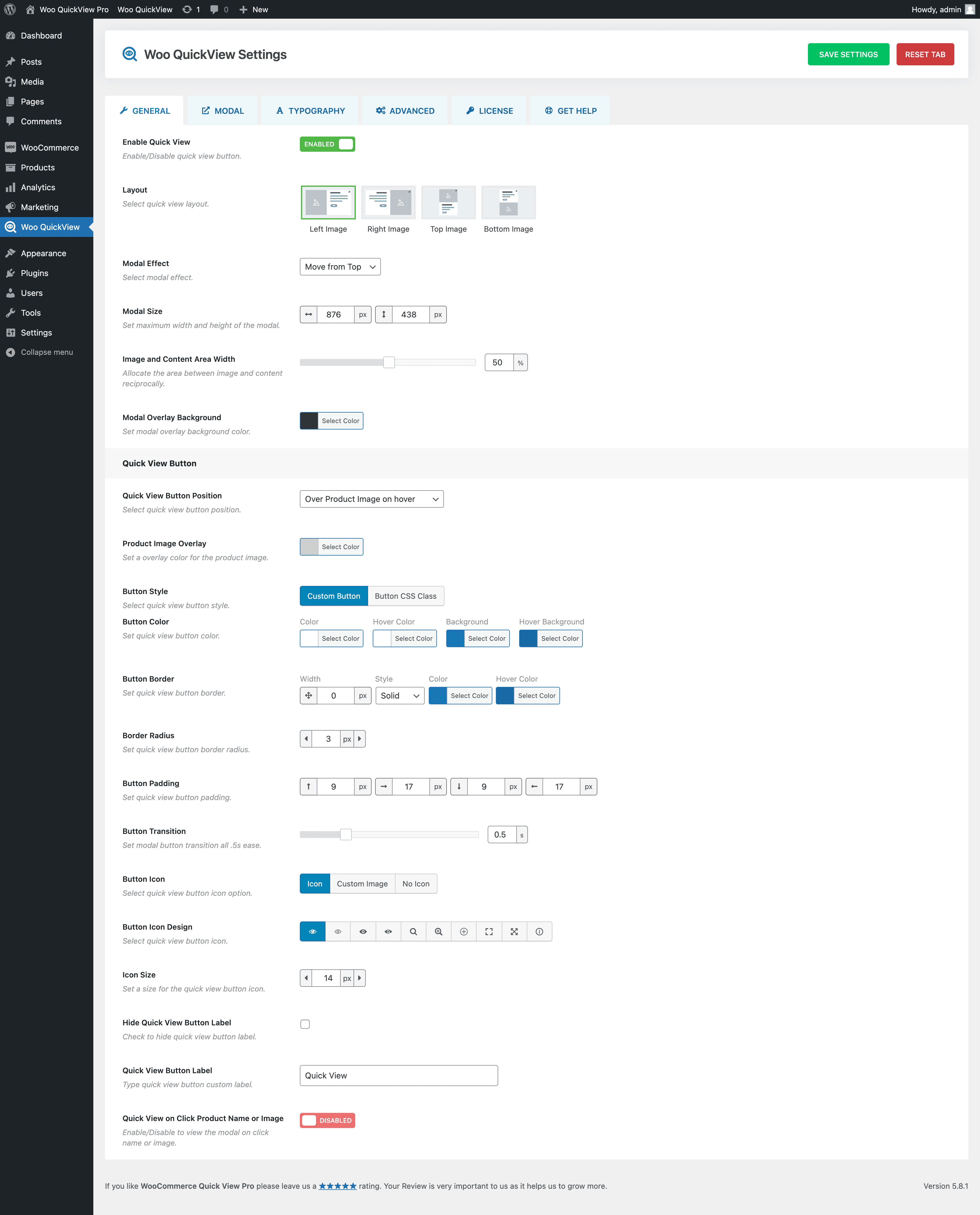Choose the Right Image layout thumbnail
This screenshot has width=980, height=1215.
[388, 202]
